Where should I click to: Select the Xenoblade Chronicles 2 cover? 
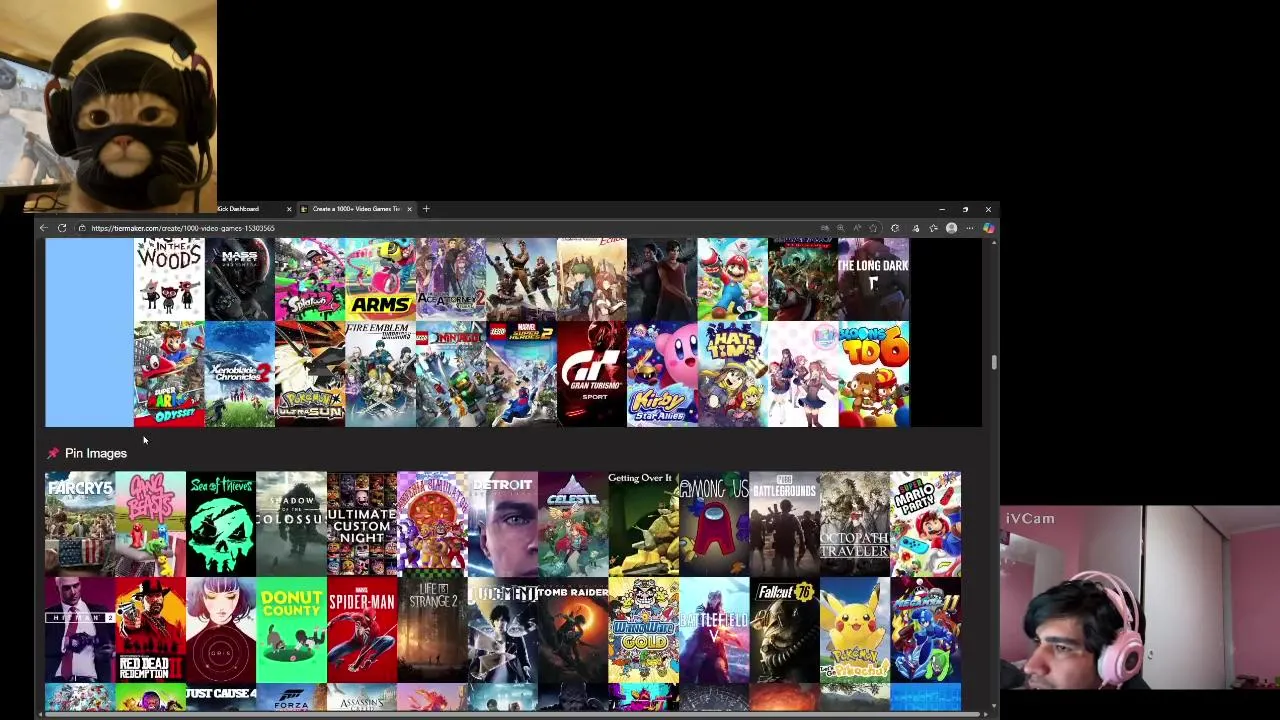(239, 374)
